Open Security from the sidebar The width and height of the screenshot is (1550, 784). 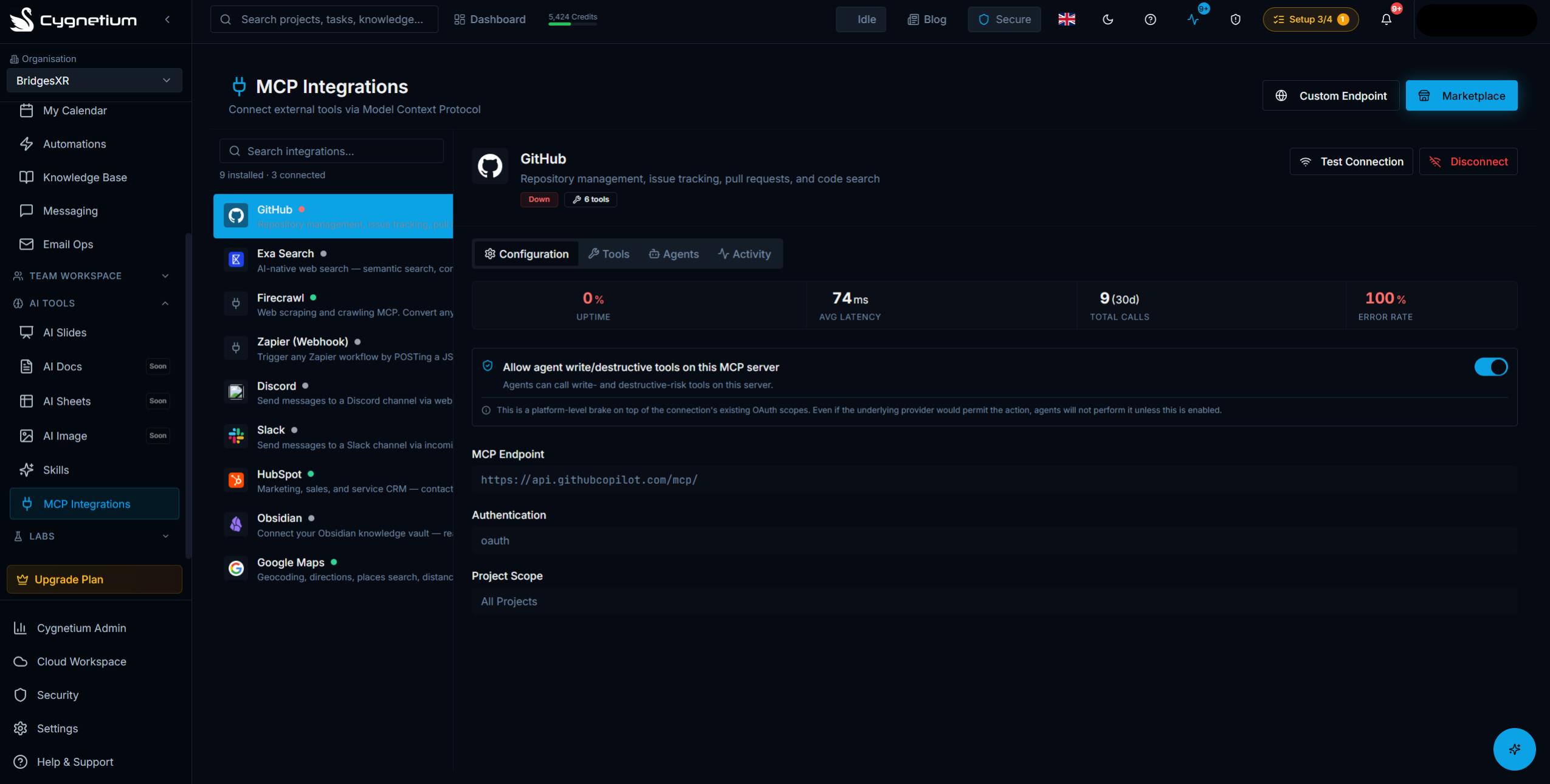click(94, 695)
